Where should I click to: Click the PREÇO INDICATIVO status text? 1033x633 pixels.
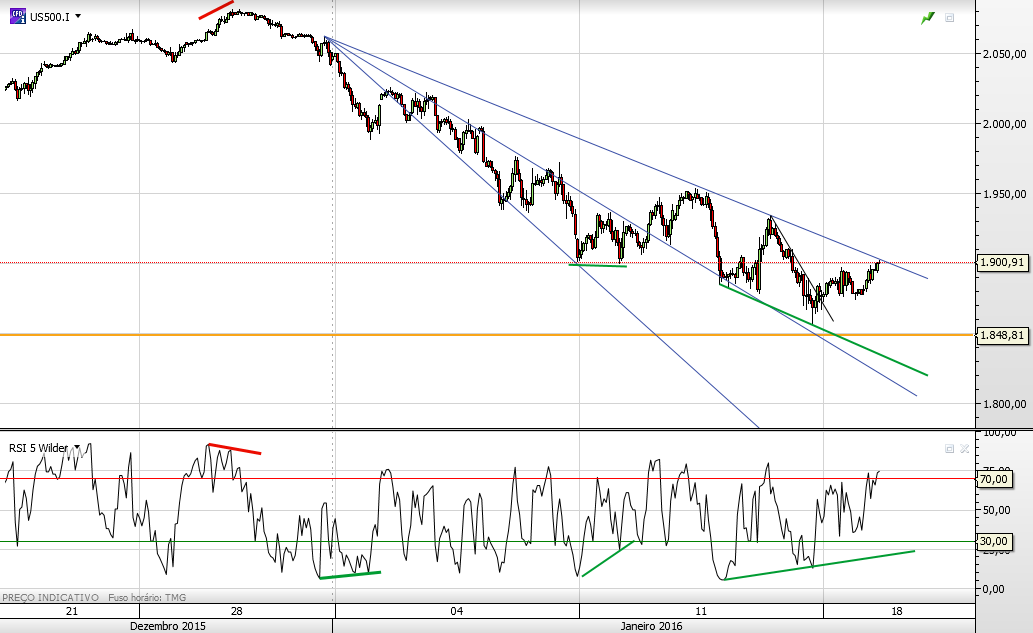point(51,597)
